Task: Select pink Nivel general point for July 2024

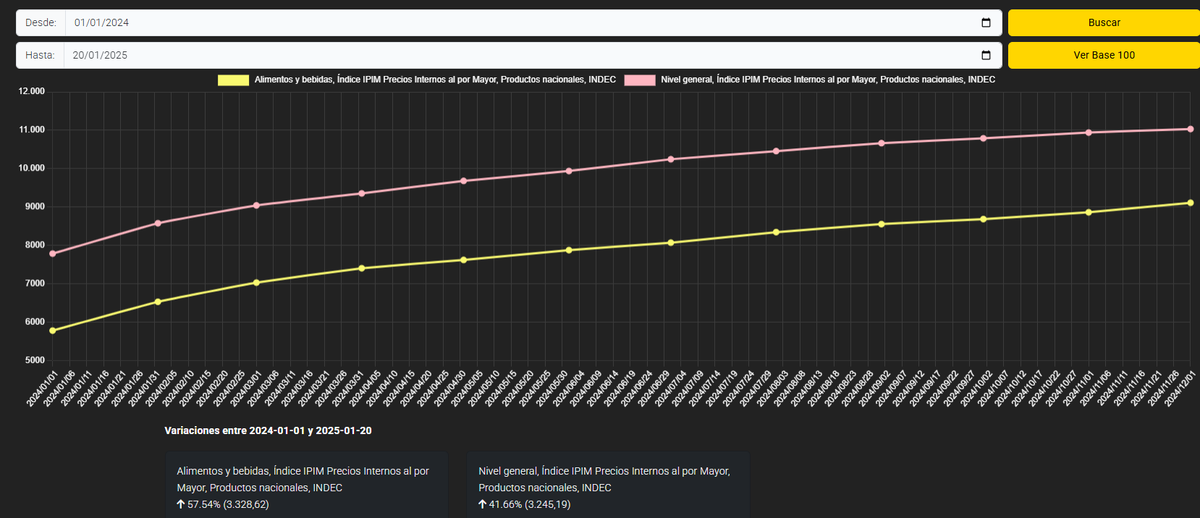Action: click(x=671, y=159)
